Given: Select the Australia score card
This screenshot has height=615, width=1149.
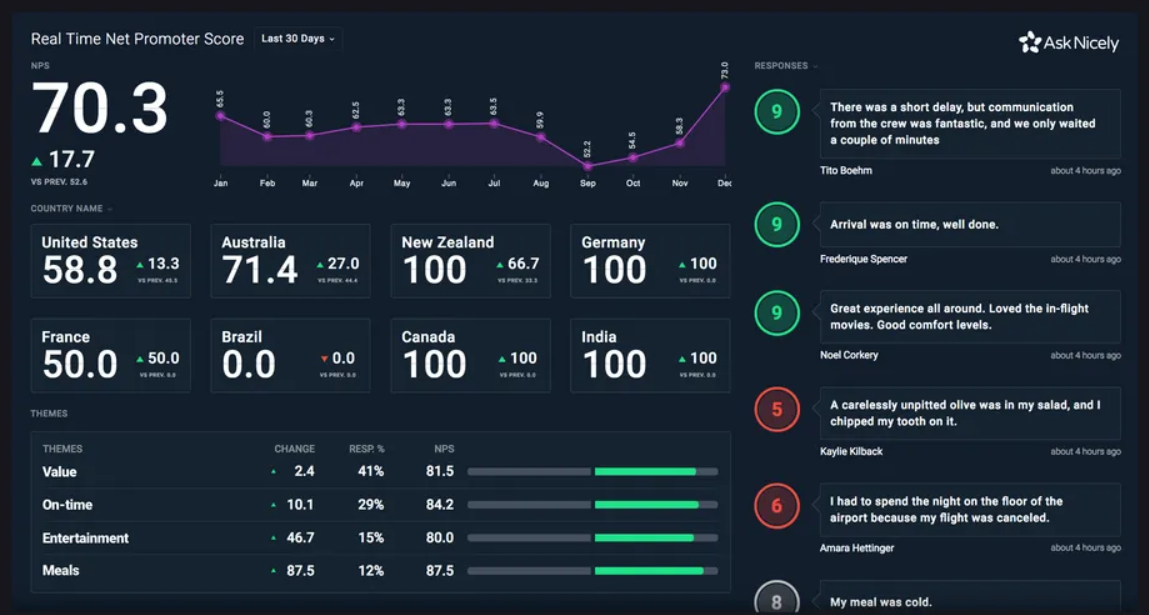Looking at the screenshot, I should [290, 261].
